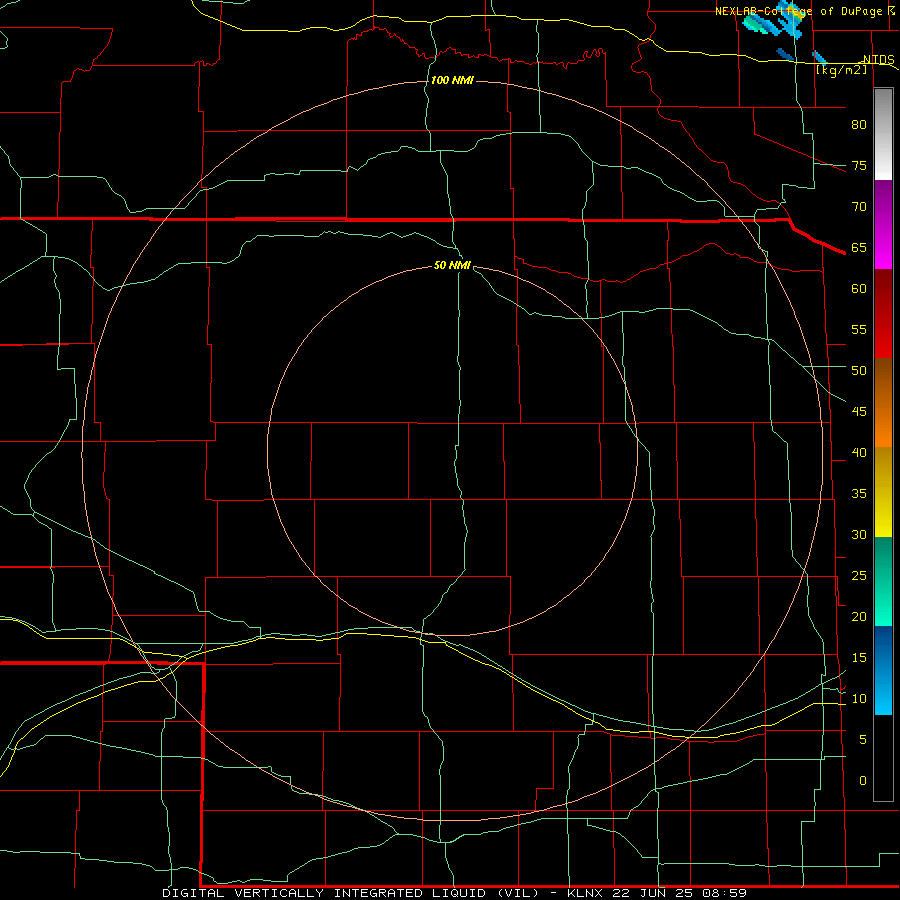Click the blue band of the color scale
The height and width of the screenshot is (900, 900).
(x=883, y=670)
